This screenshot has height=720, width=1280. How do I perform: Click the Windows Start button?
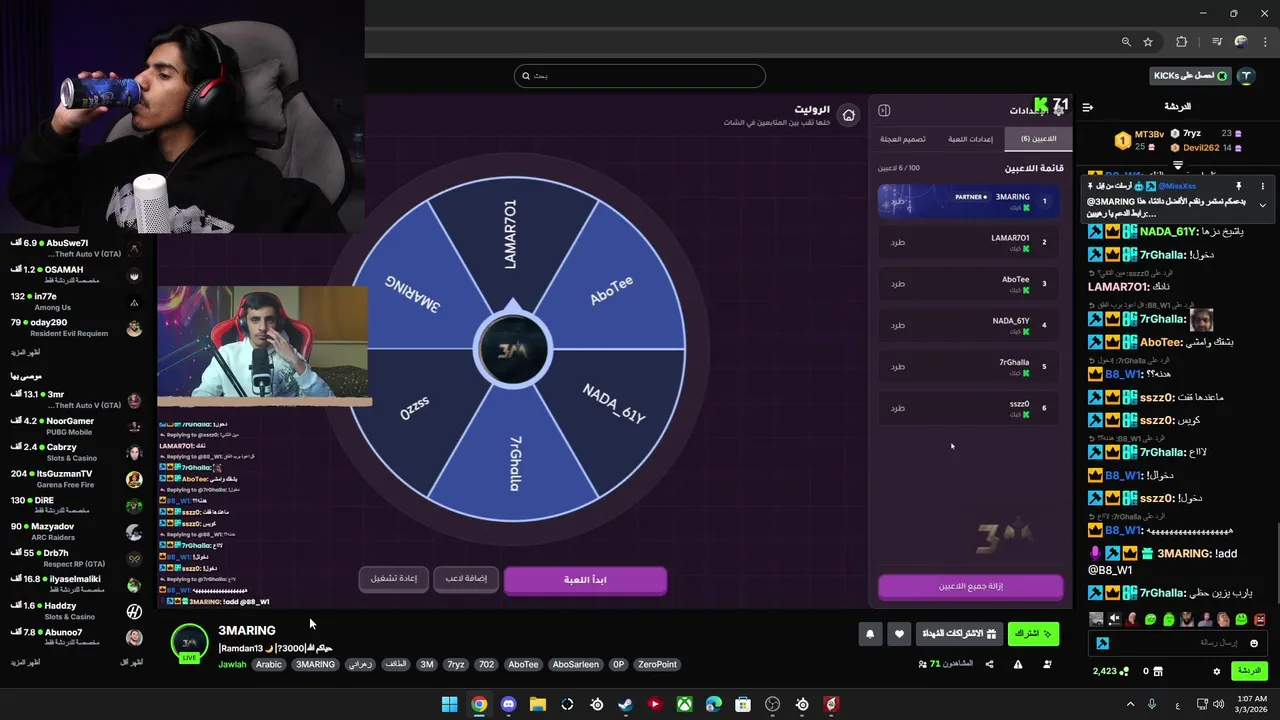click(x=449, y=704)
